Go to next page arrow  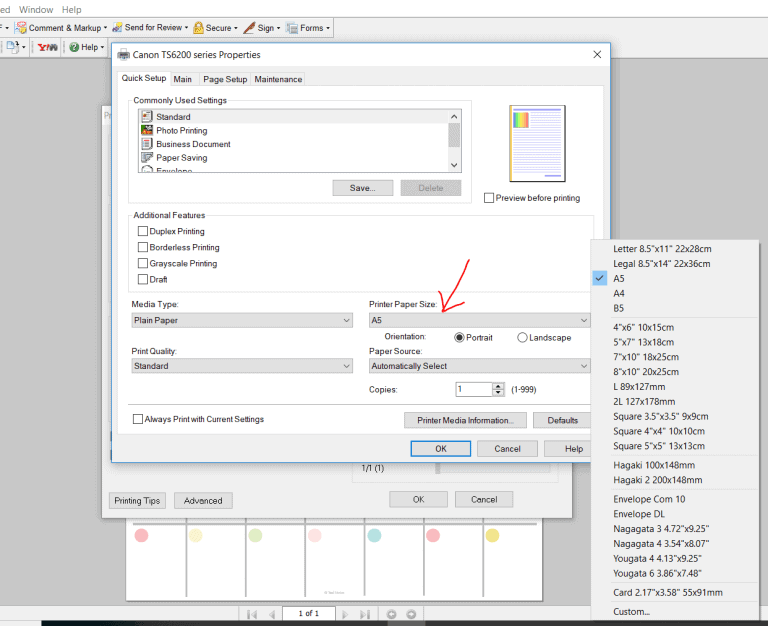click(345, 614)
